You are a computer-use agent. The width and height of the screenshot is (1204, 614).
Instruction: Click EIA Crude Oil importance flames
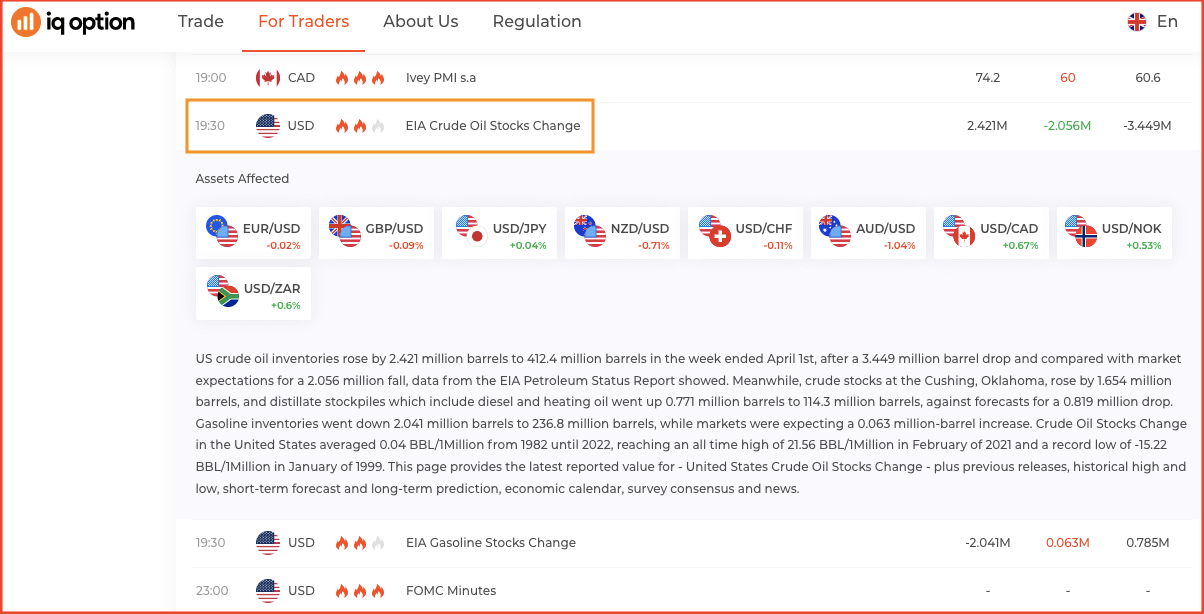point(359,126)
